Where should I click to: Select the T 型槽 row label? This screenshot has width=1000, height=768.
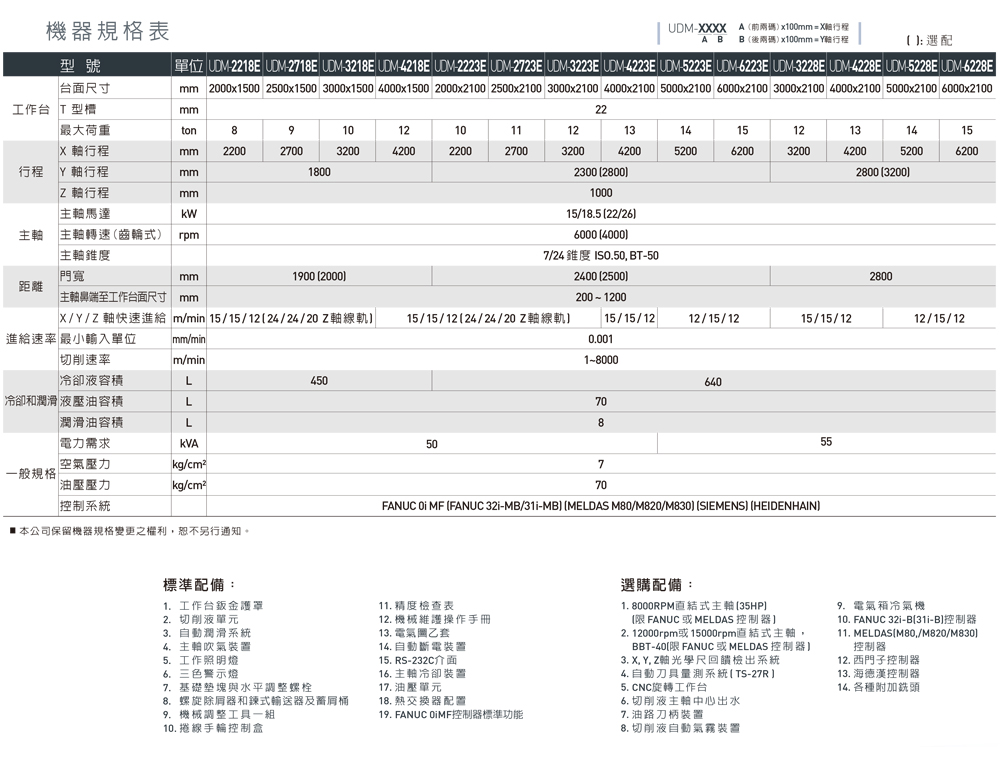tap(78, 109)
